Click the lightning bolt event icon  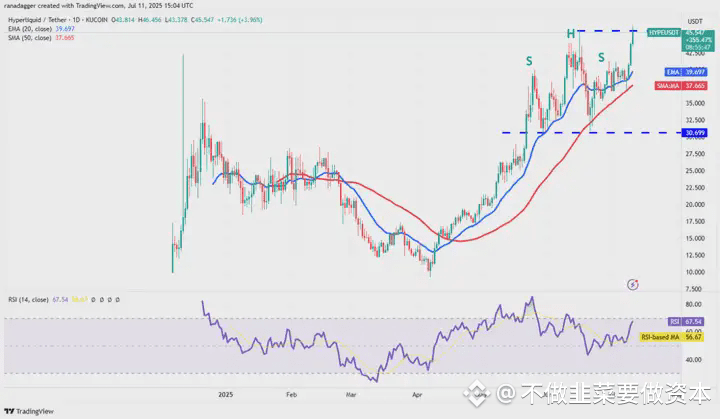pyautogui.click(x=633, y=285)
